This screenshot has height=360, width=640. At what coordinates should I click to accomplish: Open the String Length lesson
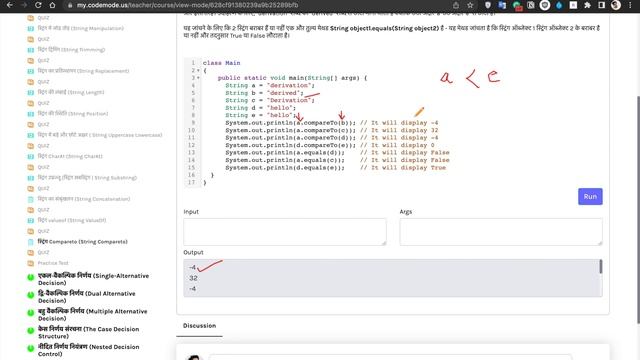[71, 92]
